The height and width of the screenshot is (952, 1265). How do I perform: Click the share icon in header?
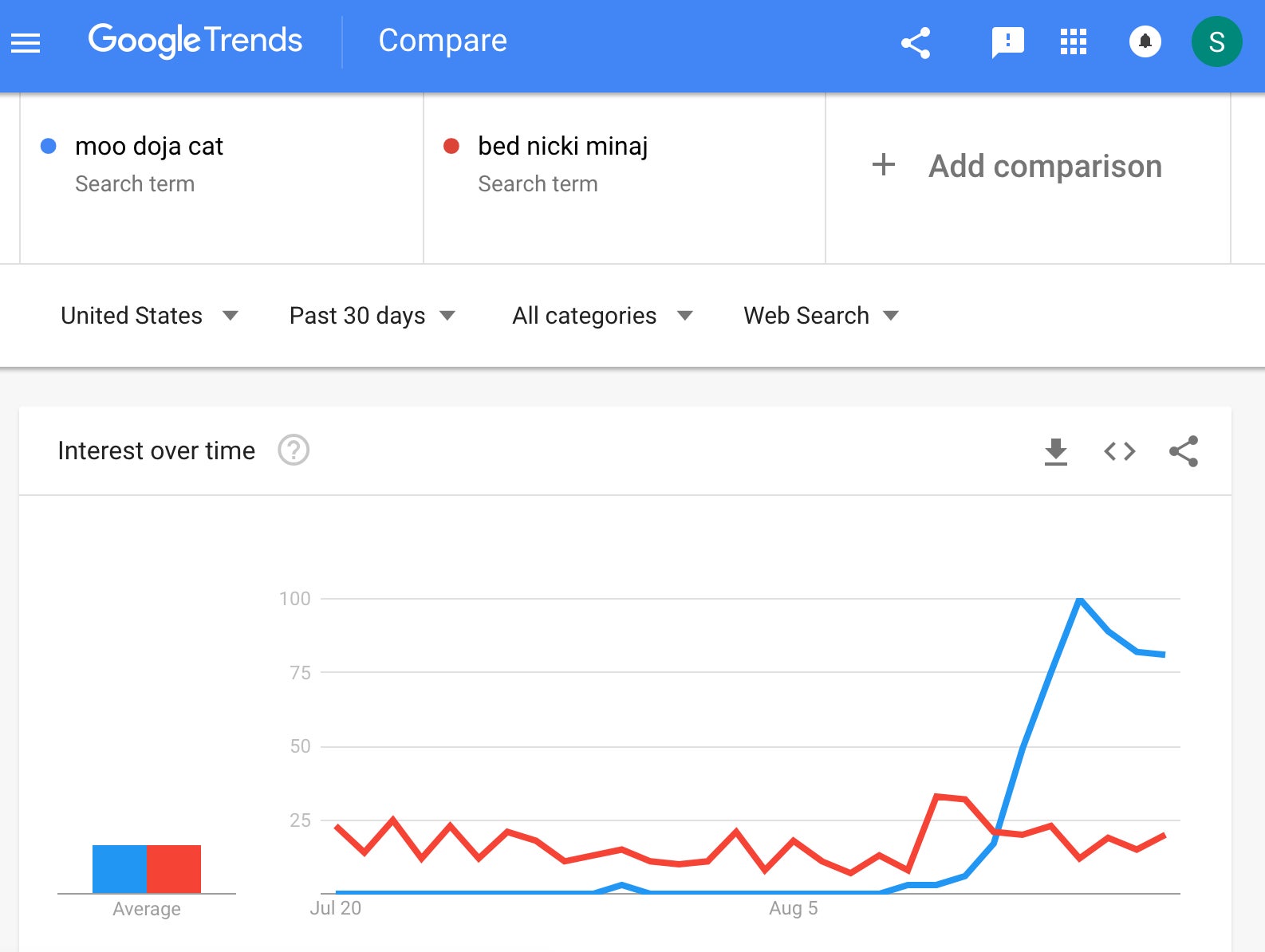916,43
